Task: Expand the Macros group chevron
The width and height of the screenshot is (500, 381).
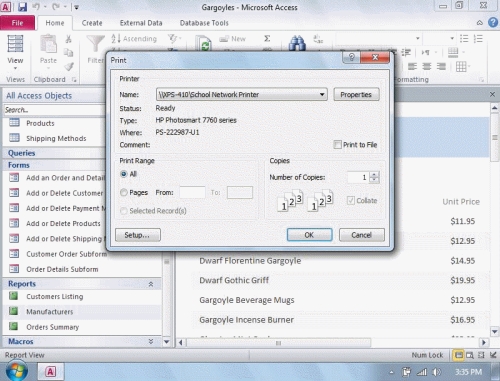Action: (151, 341)
